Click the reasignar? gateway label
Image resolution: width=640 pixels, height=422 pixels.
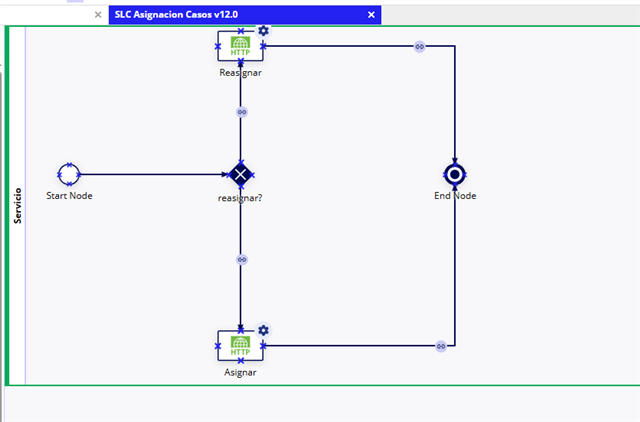coord(240,198)
